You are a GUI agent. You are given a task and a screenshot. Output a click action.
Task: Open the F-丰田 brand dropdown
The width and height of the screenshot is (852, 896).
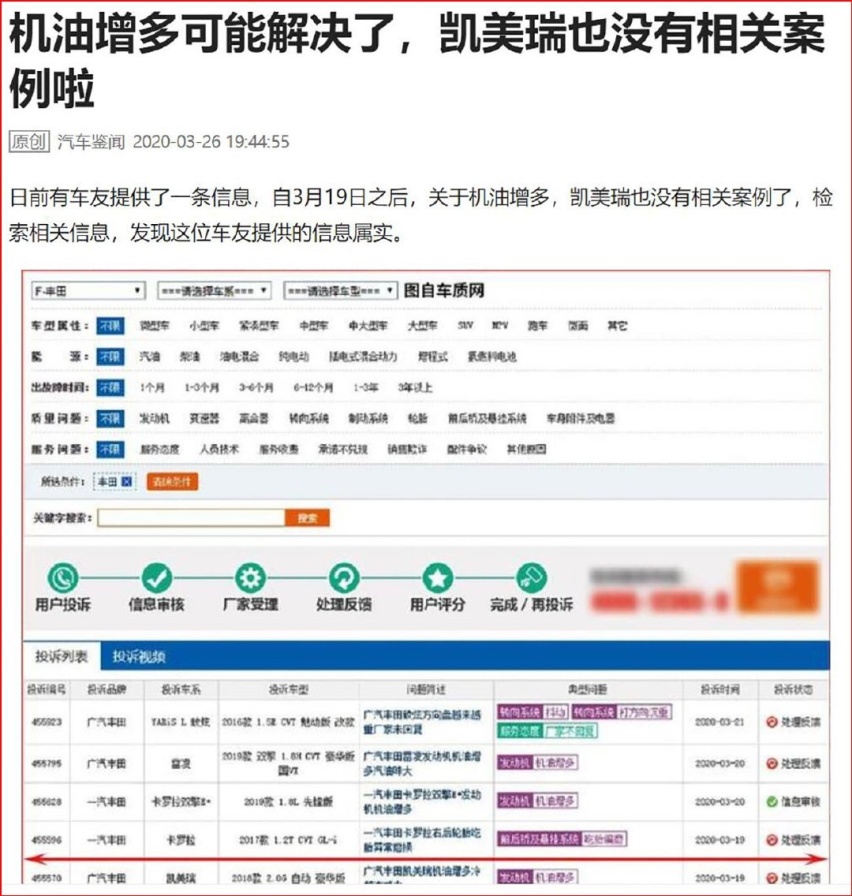coord(88,291)
